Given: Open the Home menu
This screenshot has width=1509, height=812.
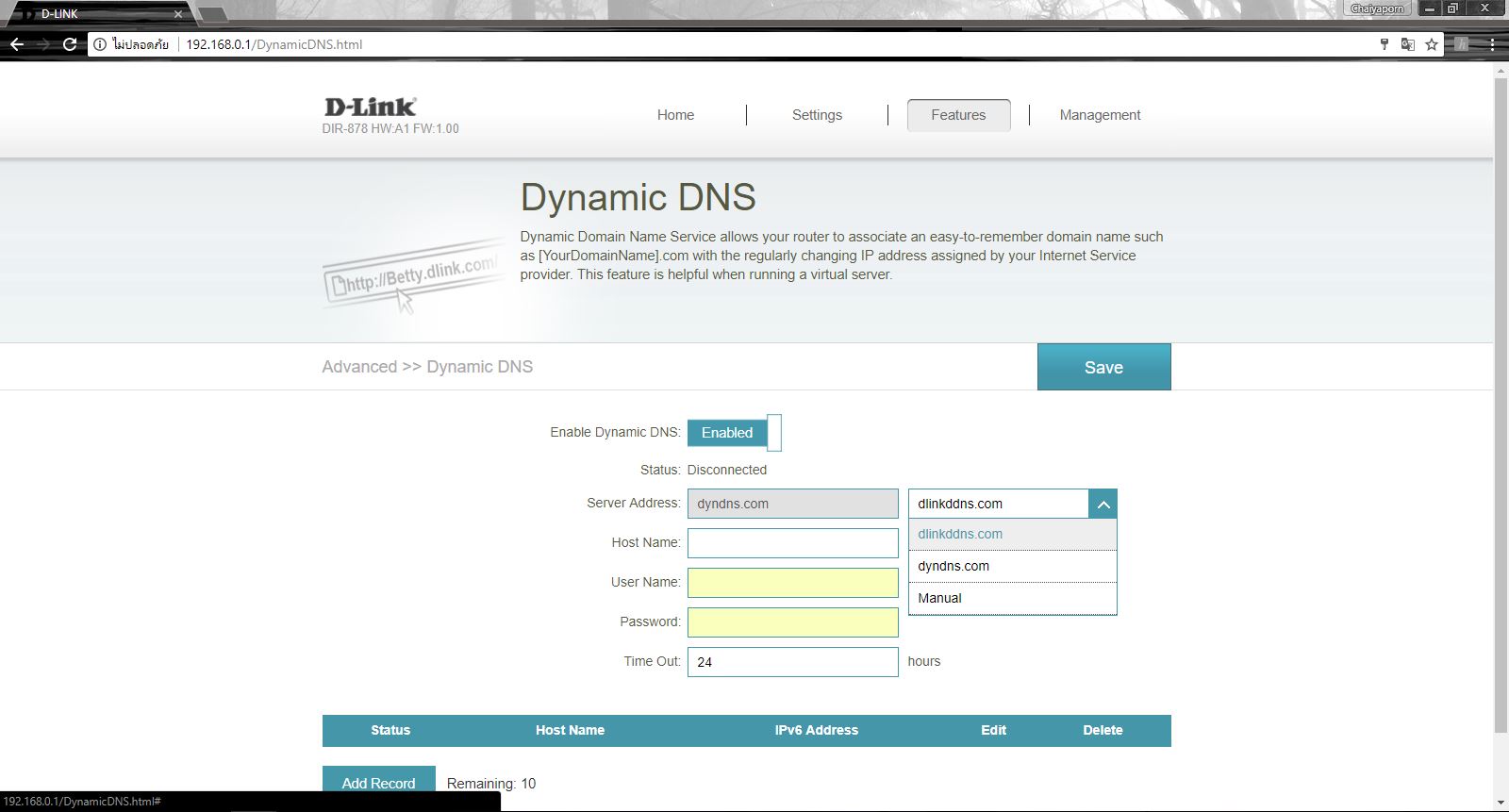Looking at the screenshot, I should pyautogui.click(x=675, y=115).
